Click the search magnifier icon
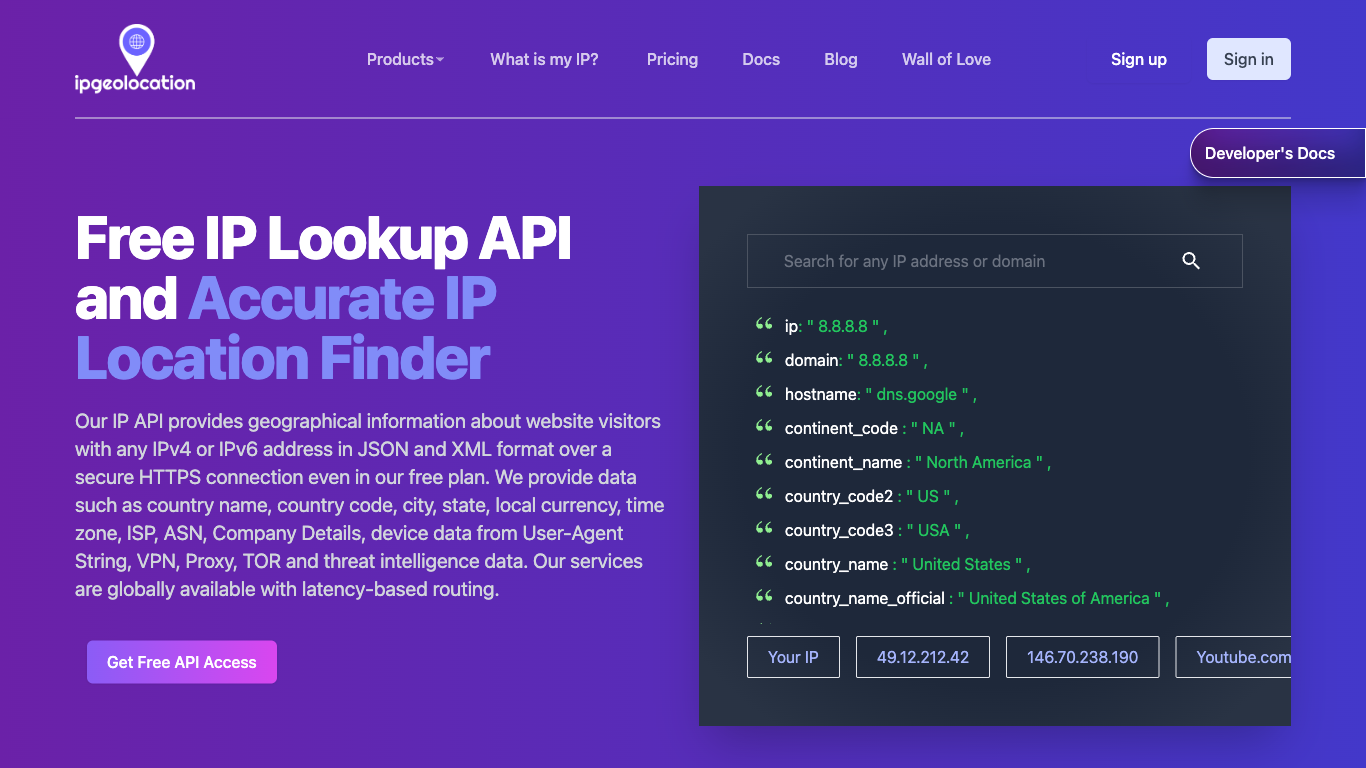The width and height of the screenshot is (1366, 768). pos(1191,261)
